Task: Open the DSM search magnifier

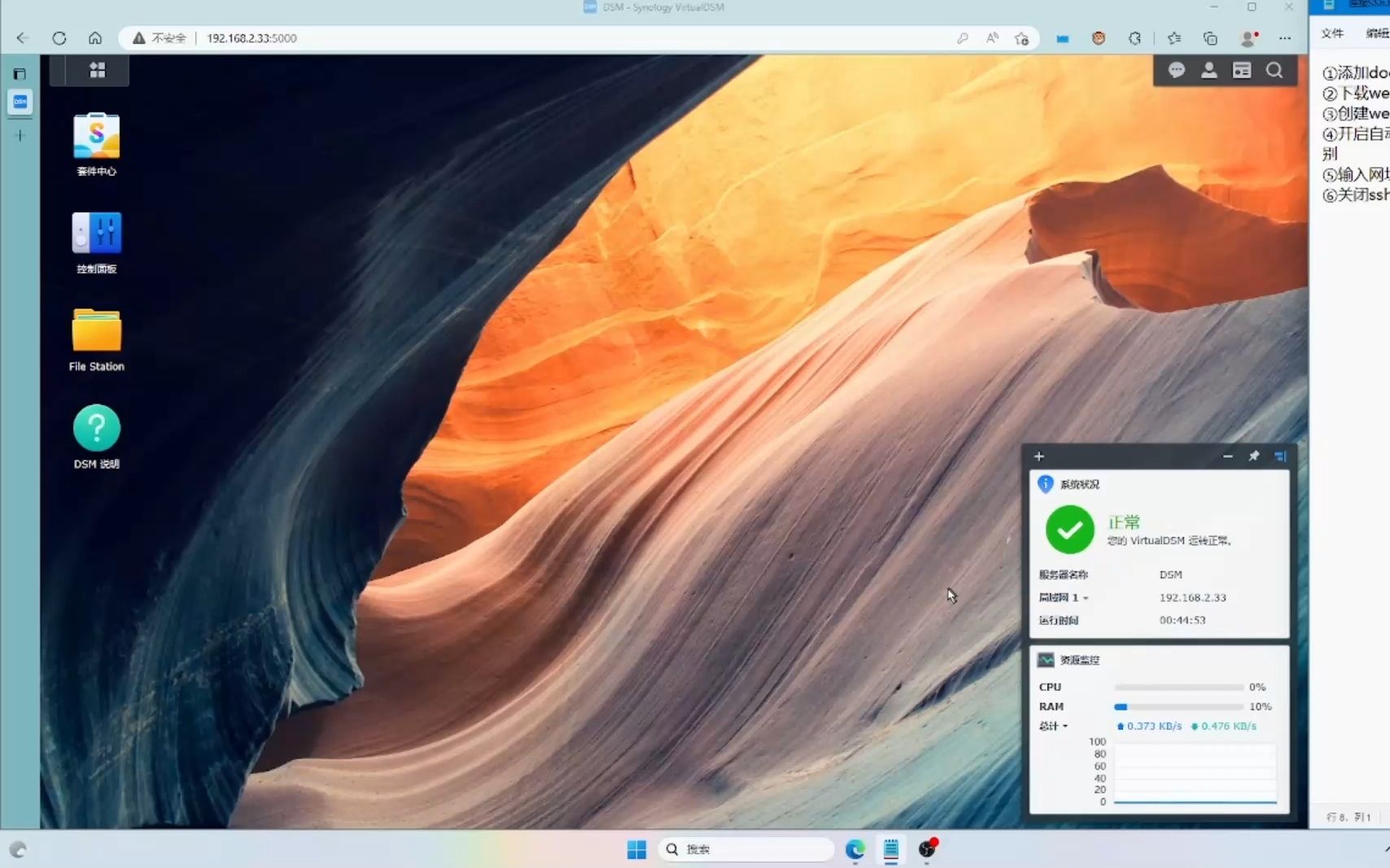Action: [1274, 71]
